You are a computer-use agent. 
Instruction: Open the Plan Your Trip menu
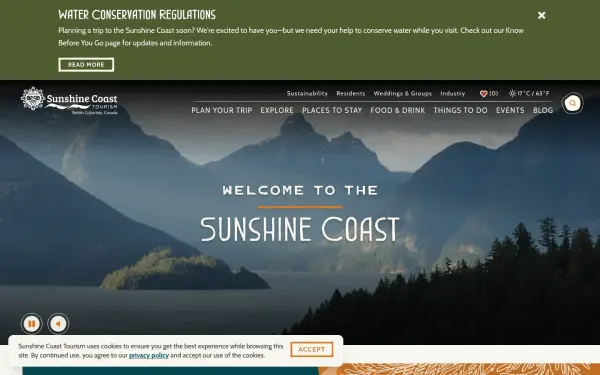[x=222, y=110]
